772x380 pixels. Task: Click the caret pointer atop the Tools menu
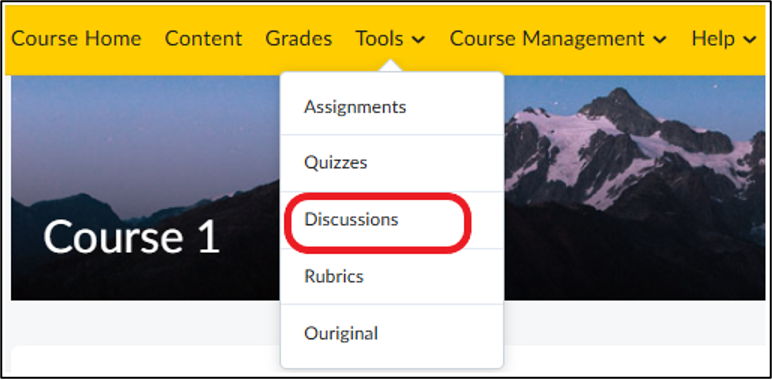pos(392,66)
